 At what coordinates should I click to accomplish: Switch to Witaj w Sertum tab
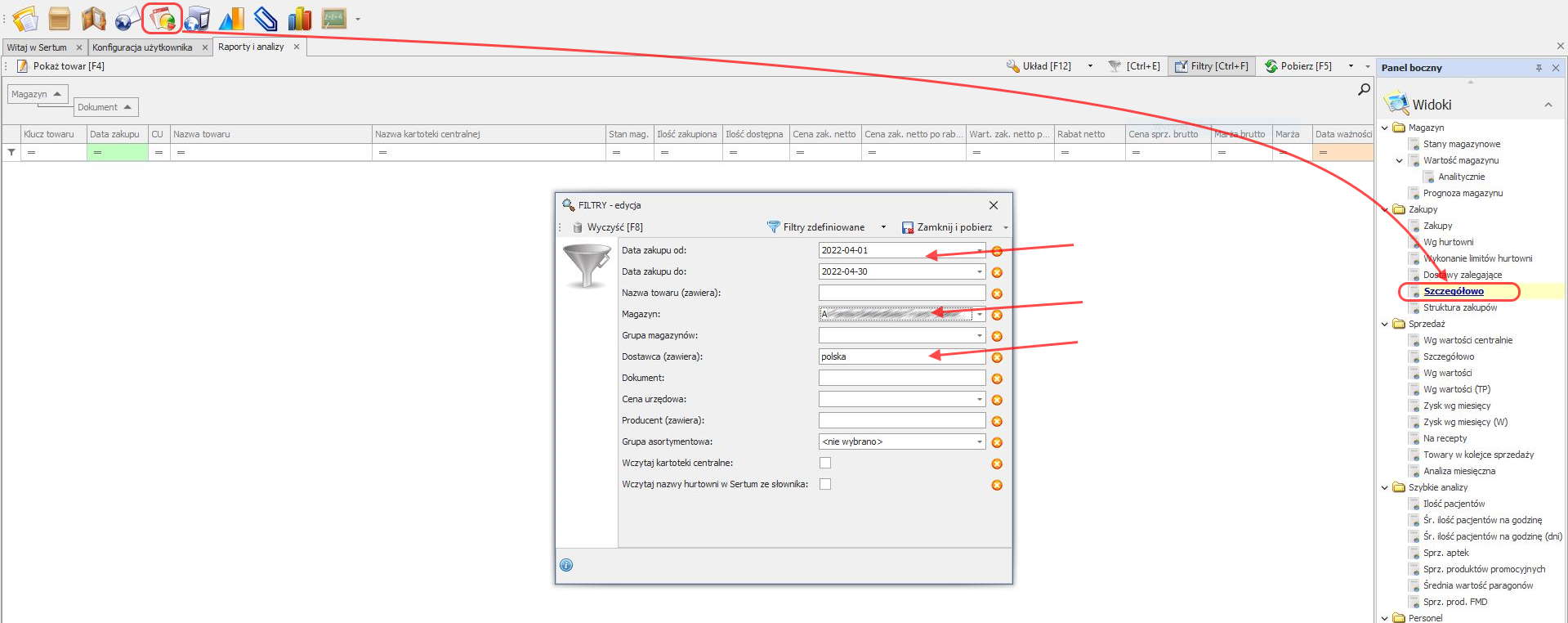pyautogui.click(x=37, y=47)
